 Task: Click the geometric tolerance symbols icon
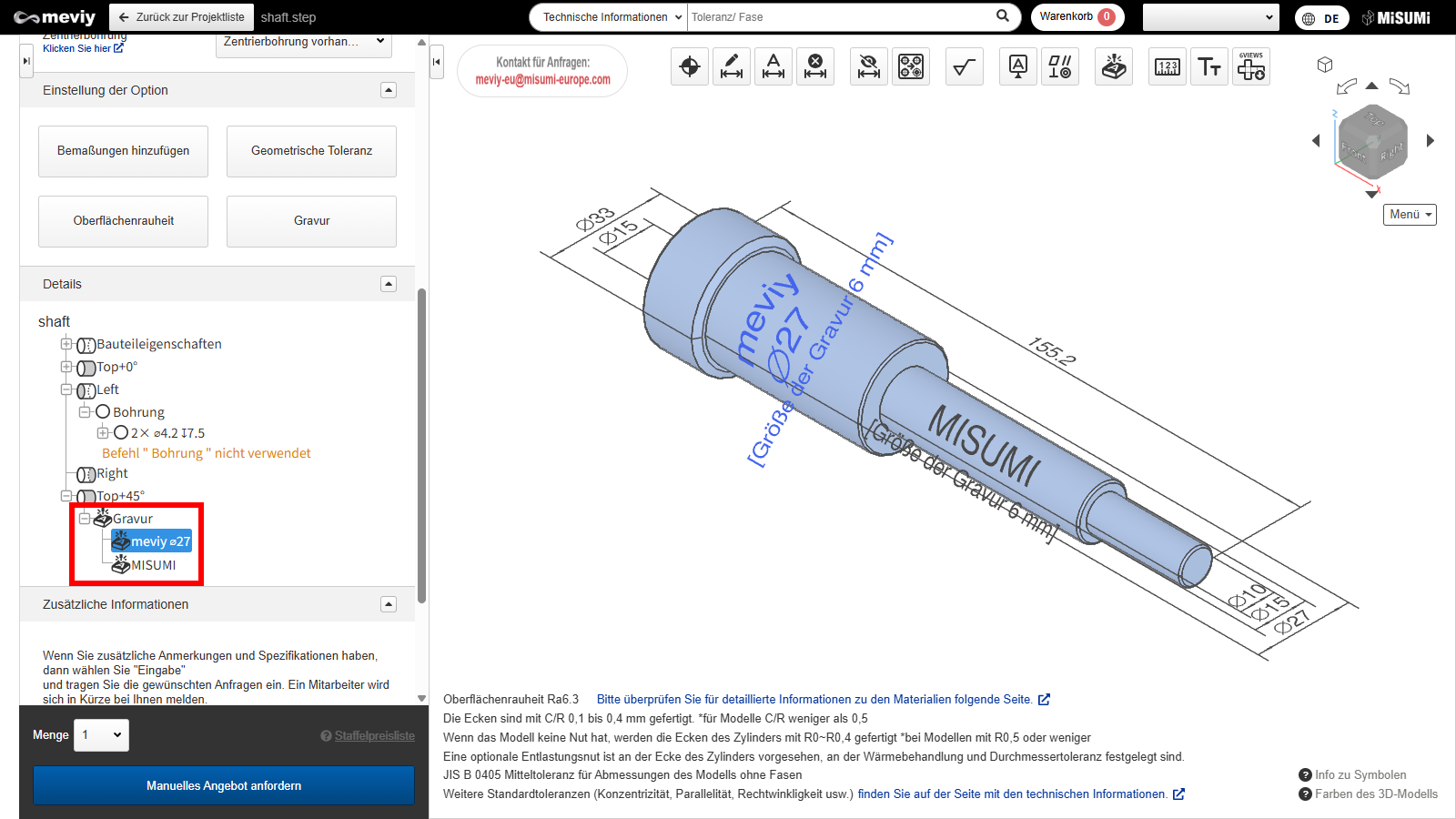pos(1059,66)
